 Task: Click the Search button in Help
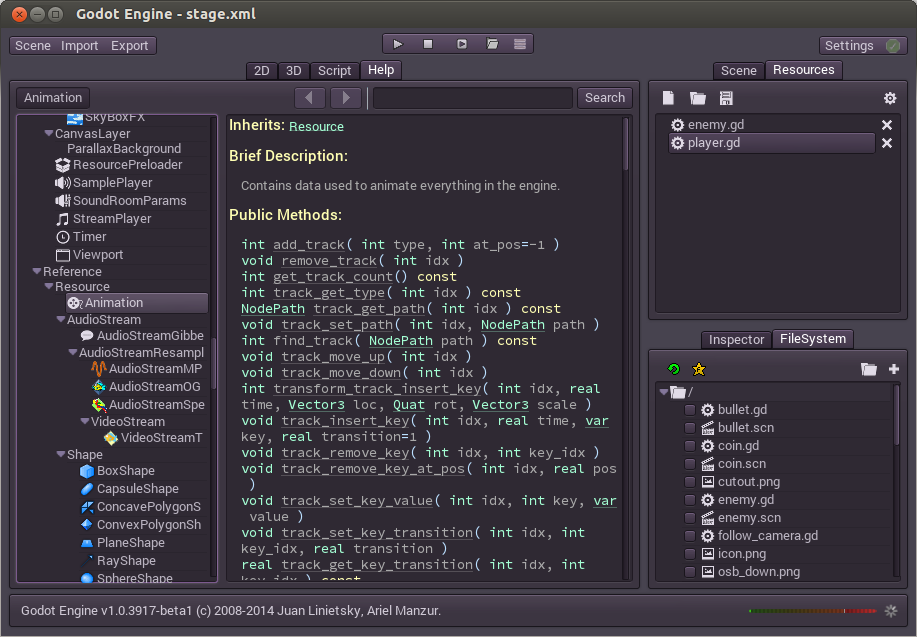tap(605, 98)
